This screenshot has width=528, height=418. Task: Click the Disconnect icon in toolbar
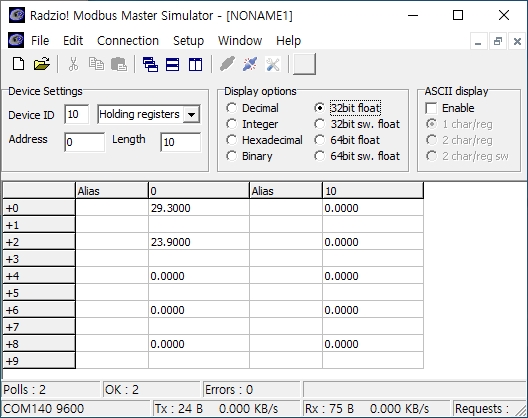click(x=250, y=64)
